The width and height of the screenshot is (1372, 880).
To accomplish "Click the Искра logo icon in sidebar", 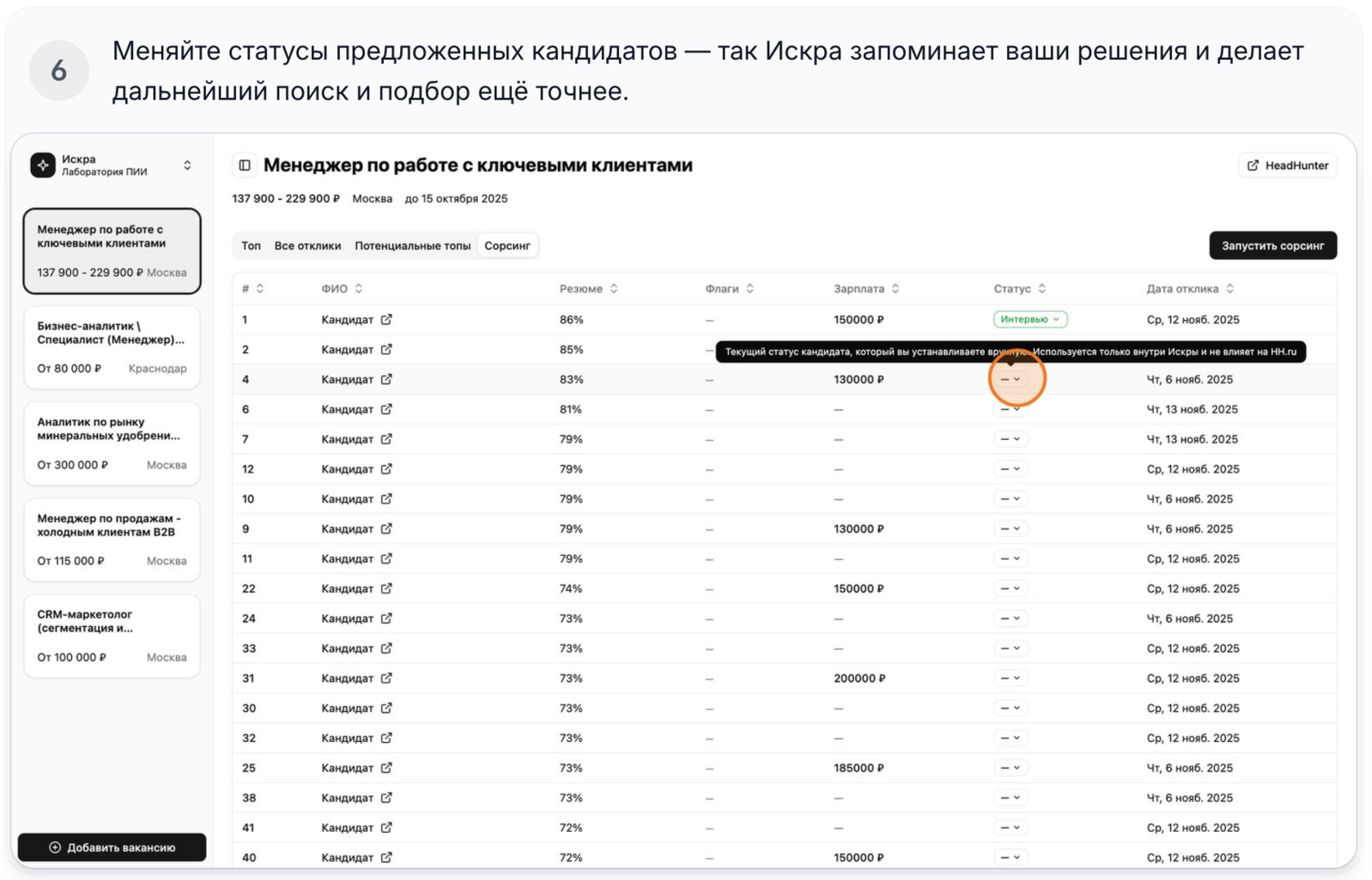I will click(43, 165).
